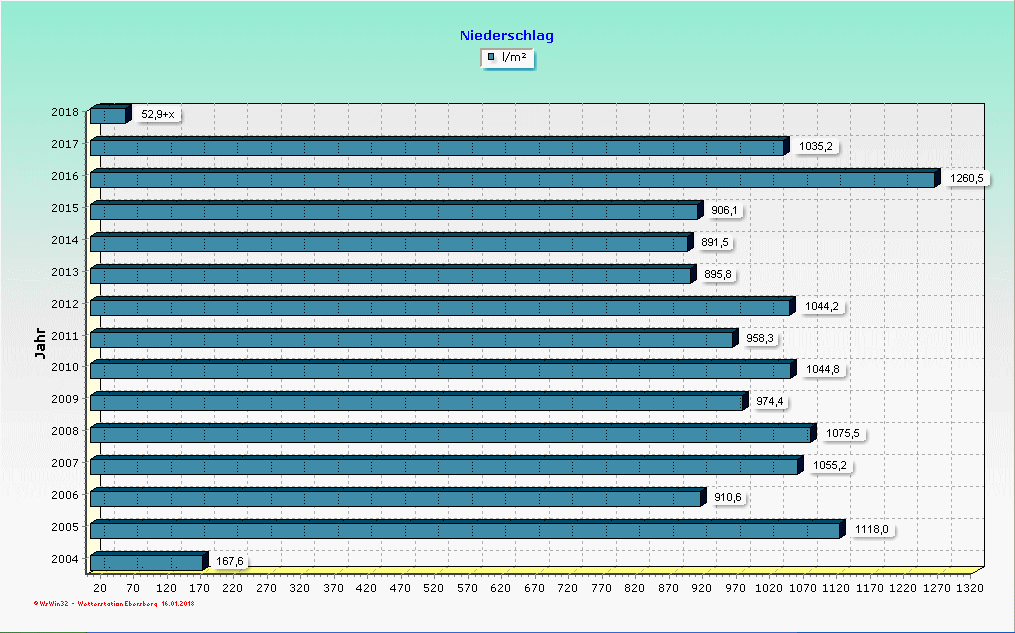Click the l/m² legend label
This screenshot has height=633, width=1015.
click(x=514, y=58)
